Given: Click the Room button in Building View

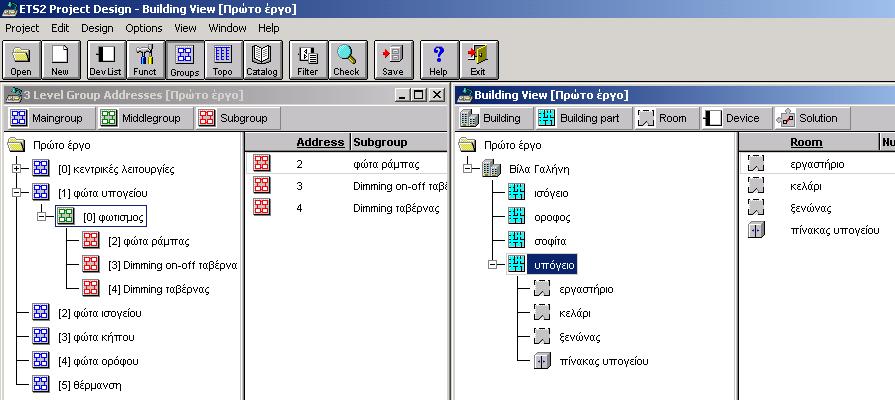Looking at the screenshot, I should point(664,118).
